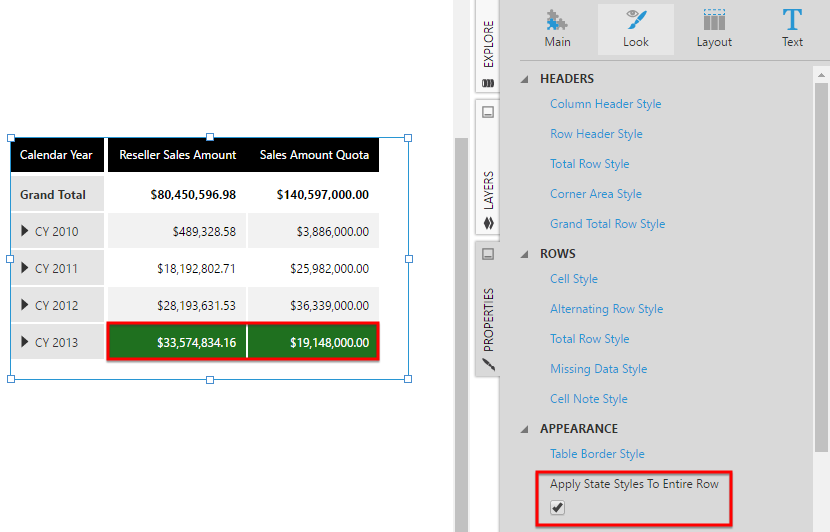Open Column Header Style
830x532 pixels.
pos(606,104)
